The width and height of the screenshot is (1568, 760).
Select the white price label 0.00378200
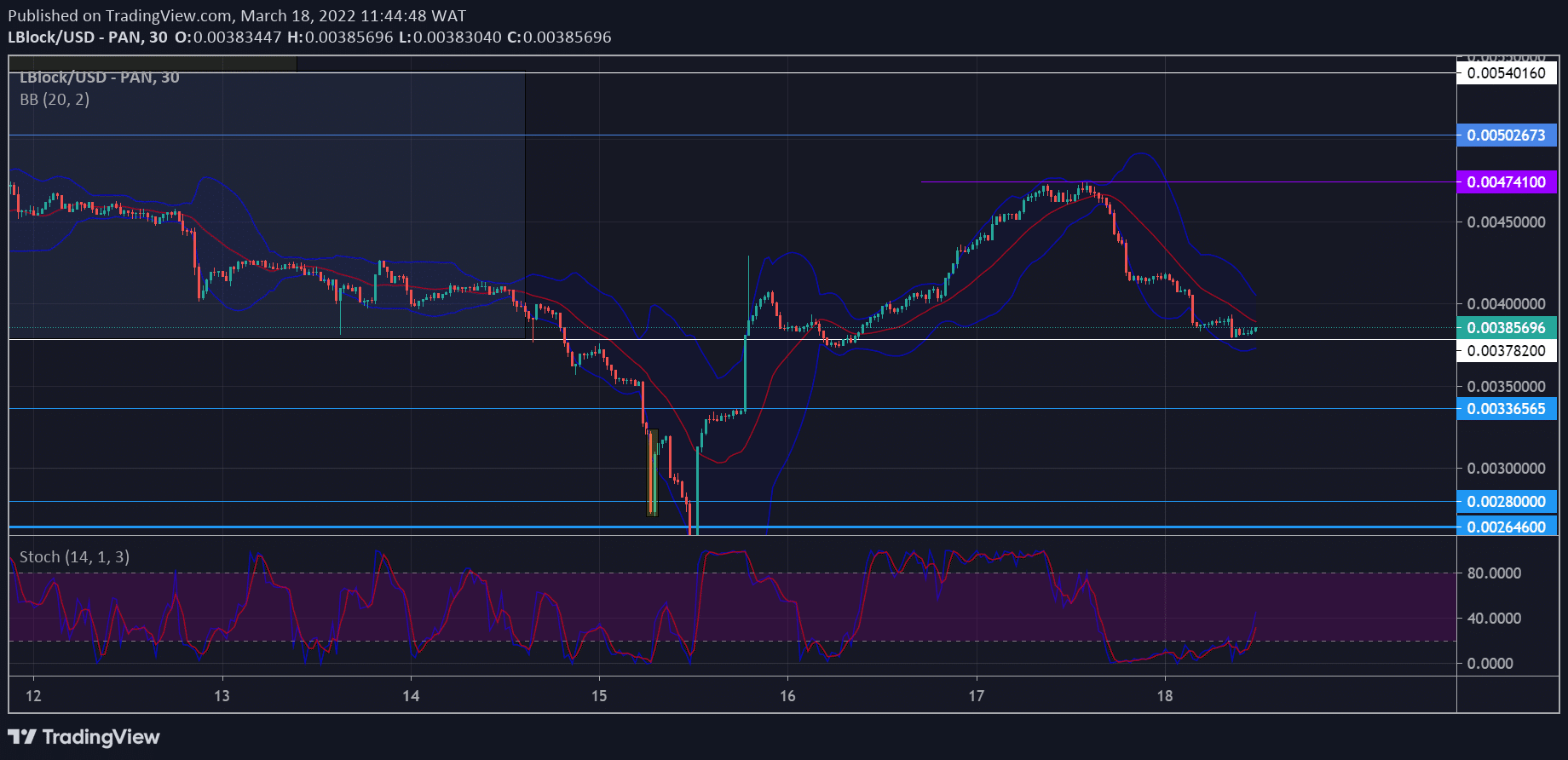(1507, 351)
